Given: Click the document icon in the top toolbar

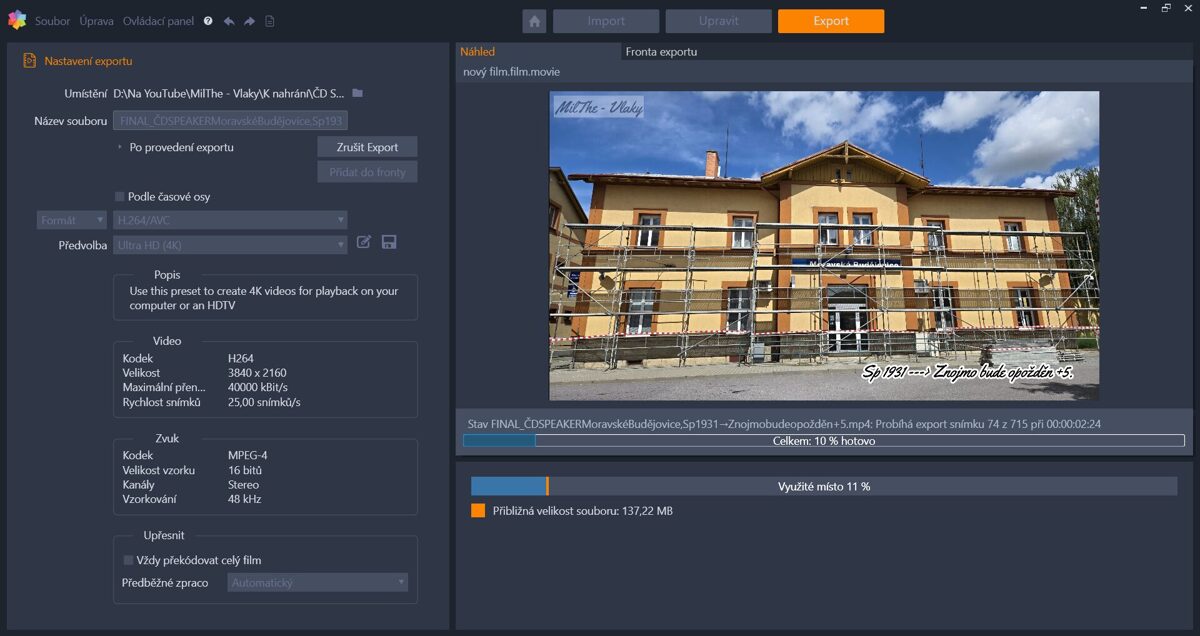Looking at the screenshot, I should 270,20.
